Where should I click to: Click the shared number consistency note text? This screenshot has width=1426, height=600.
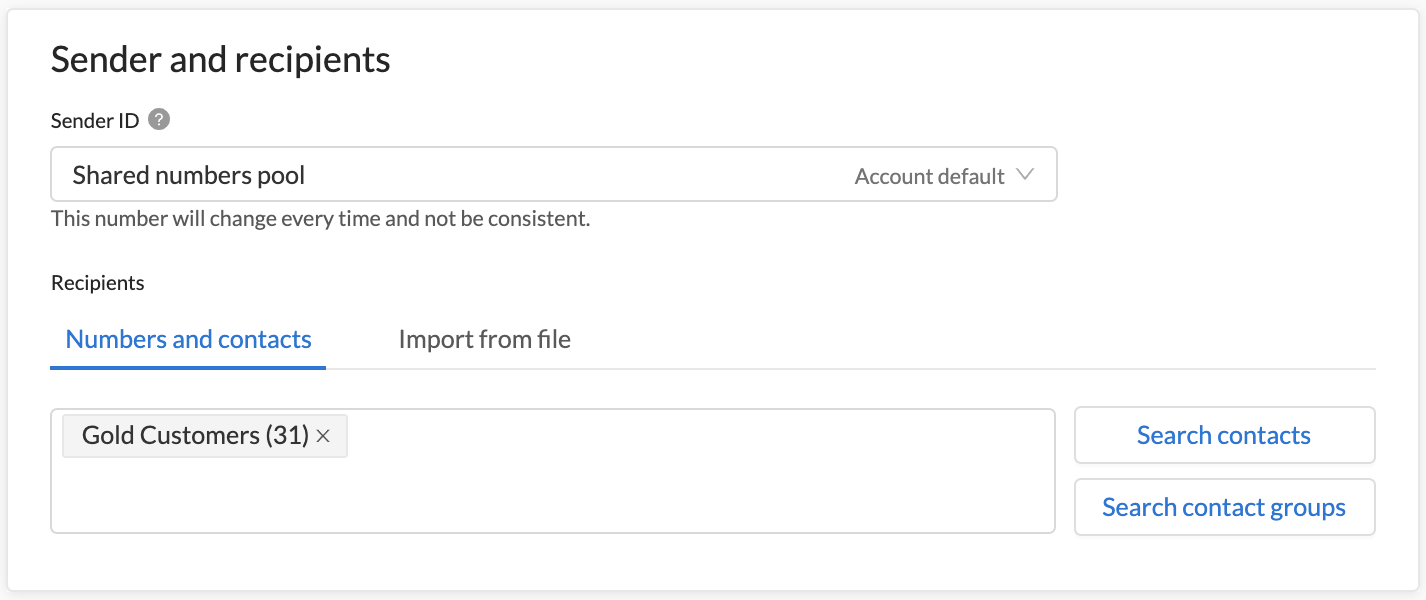321,218
